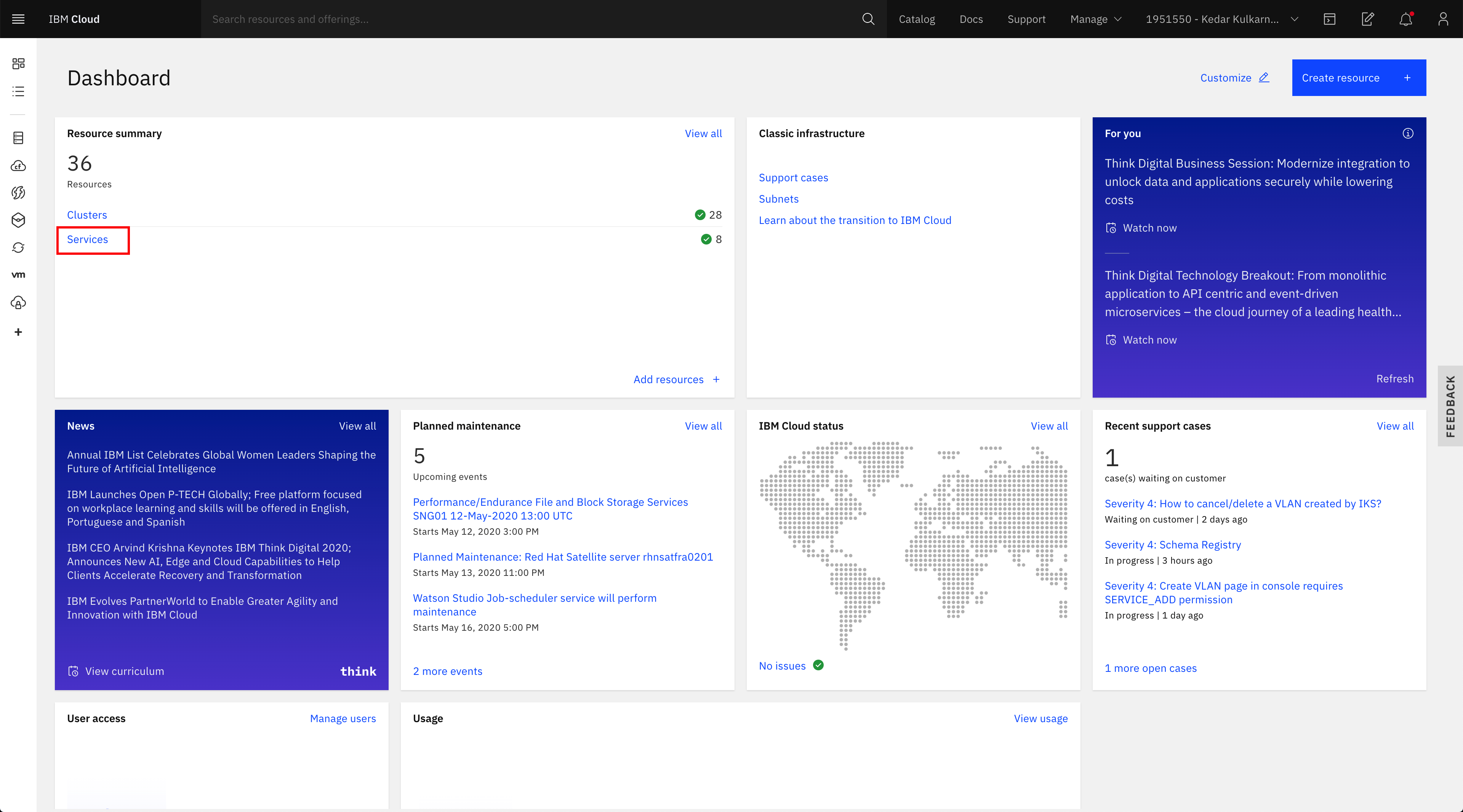Open the user profile avatar icon
The image size is (1463, 812).
click(x=1443, y=19)
